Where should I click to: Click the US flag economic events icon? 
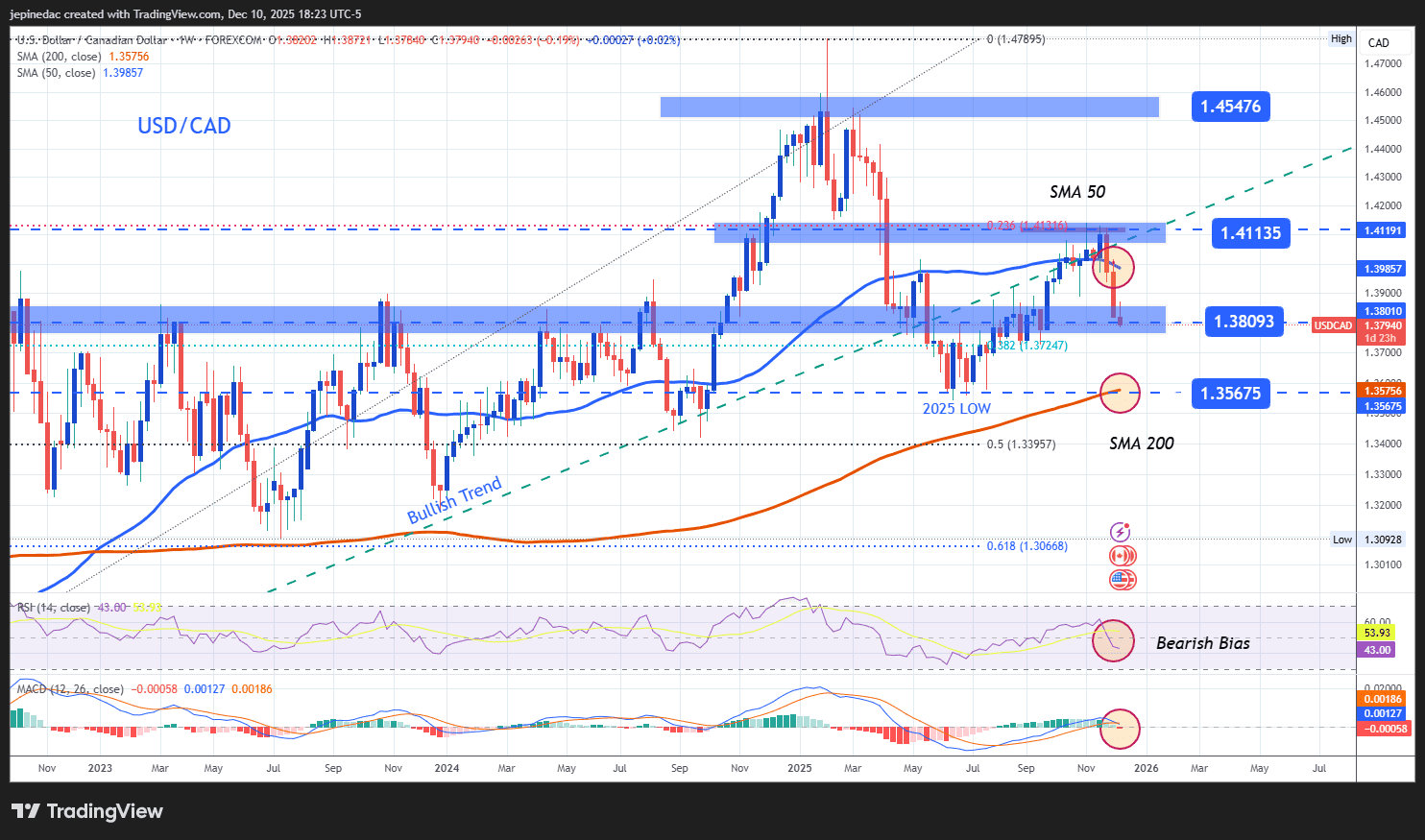(1122, 580)
